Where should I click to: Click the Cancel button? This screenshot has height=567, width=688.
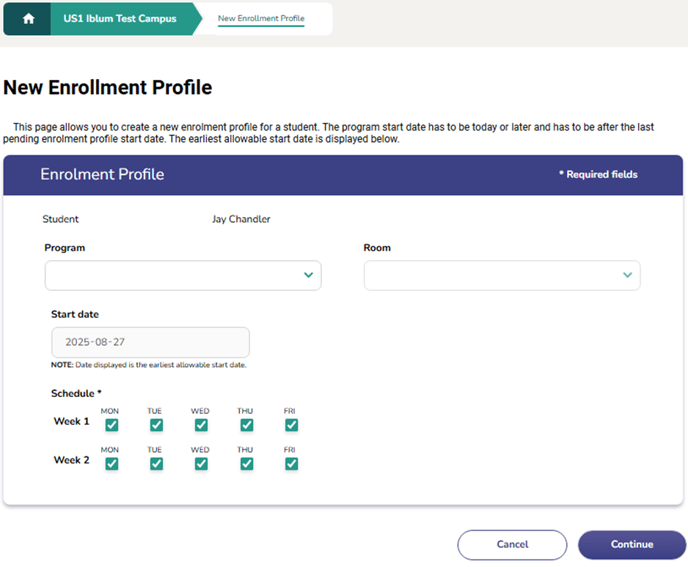pos(512,544)
